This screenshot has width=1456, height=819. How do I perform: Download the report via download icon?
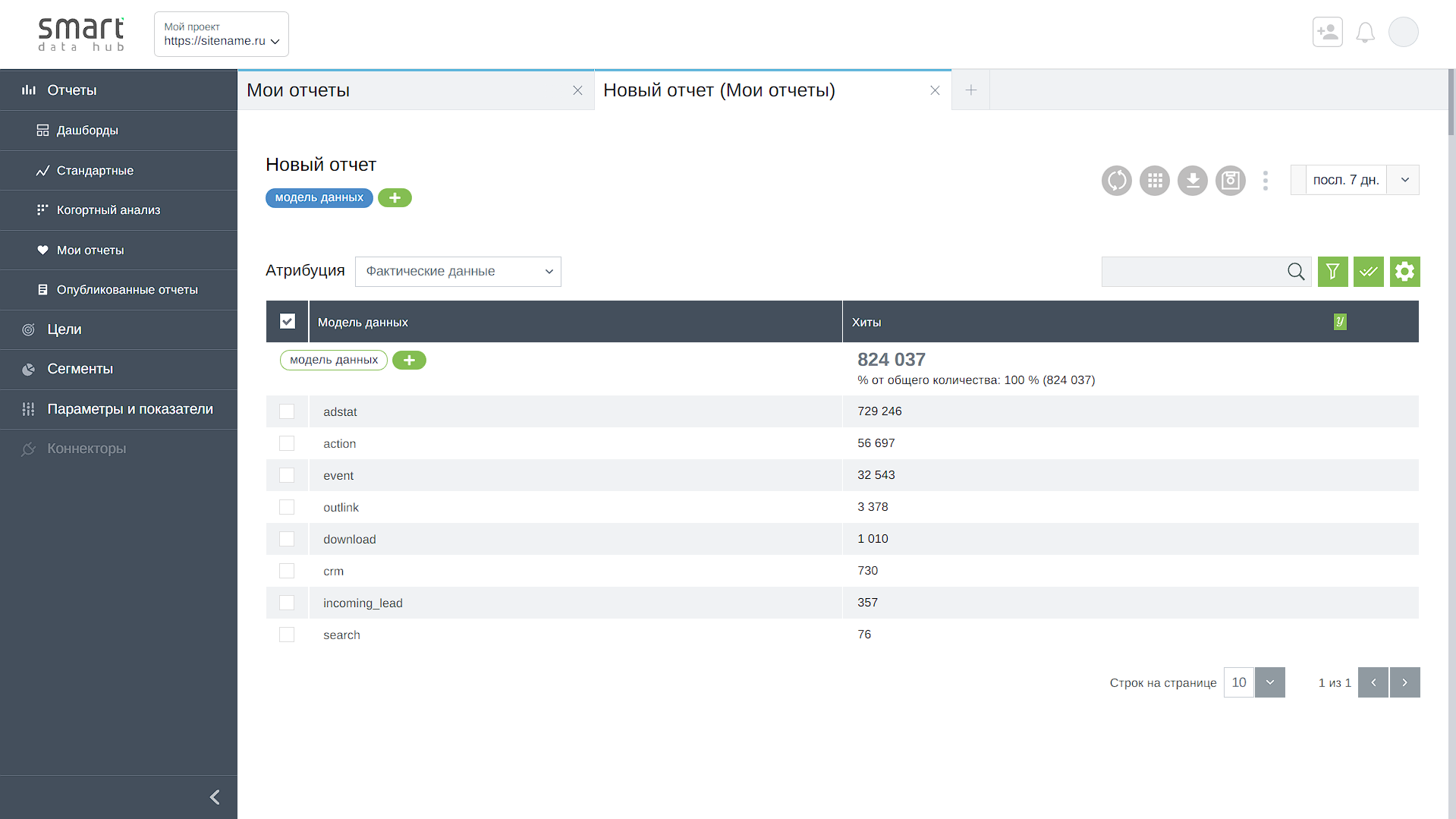tap(1193, 181)
